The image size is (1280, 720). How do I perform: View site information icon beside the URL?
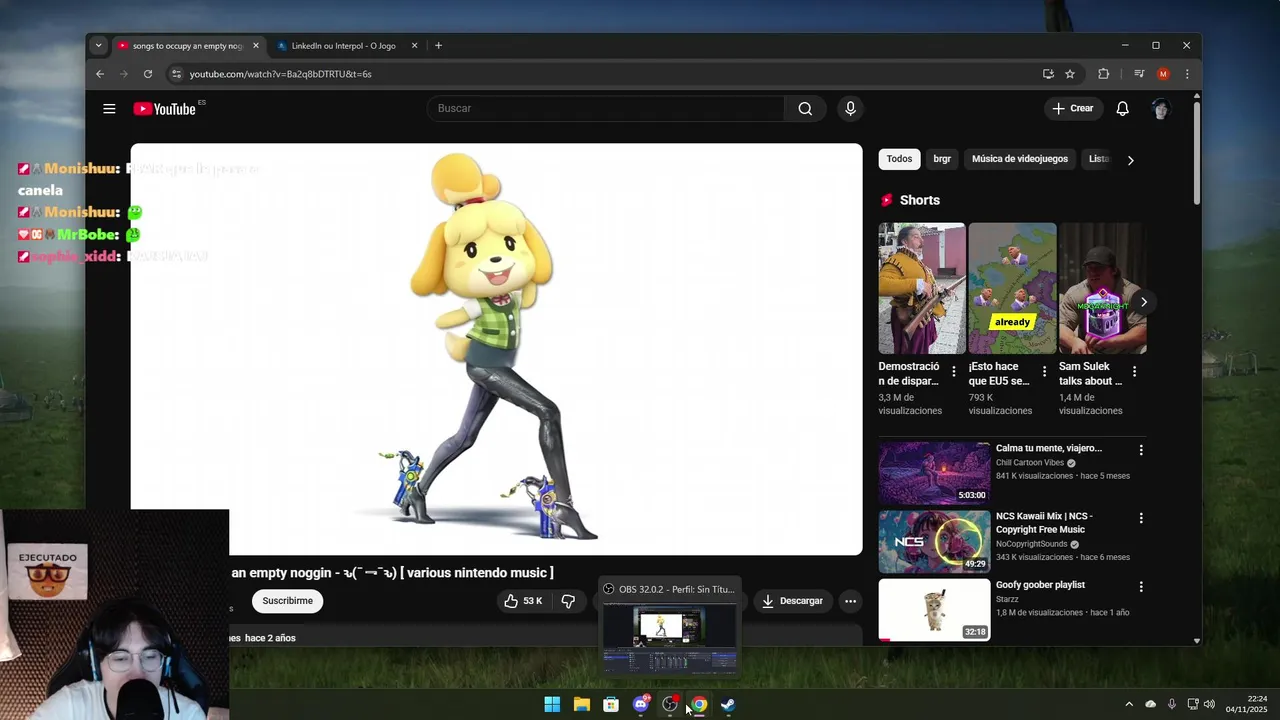click(176, 74)
